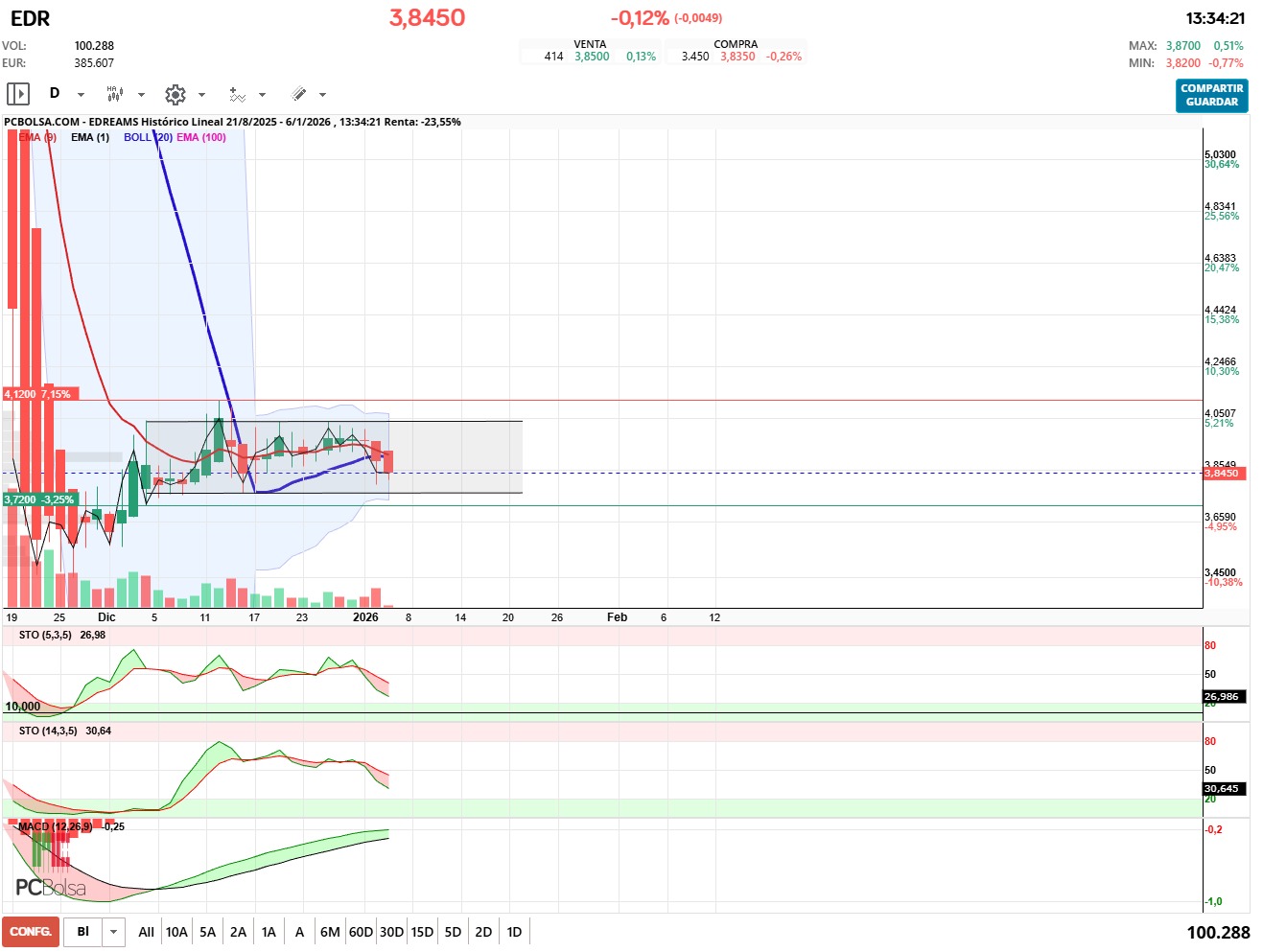Select the 6M time range tab
The height and width of the screenshot is (952, 1263).
click(330, 932)
